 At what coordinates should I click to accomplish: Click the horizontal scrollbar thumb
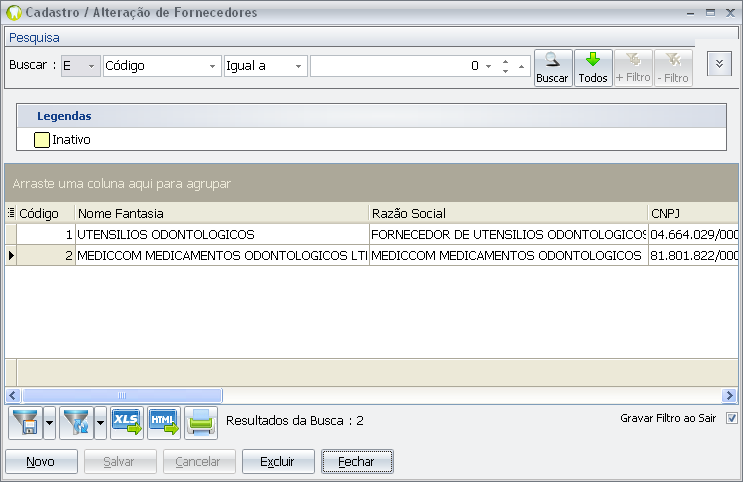click(x=122, y=395)
